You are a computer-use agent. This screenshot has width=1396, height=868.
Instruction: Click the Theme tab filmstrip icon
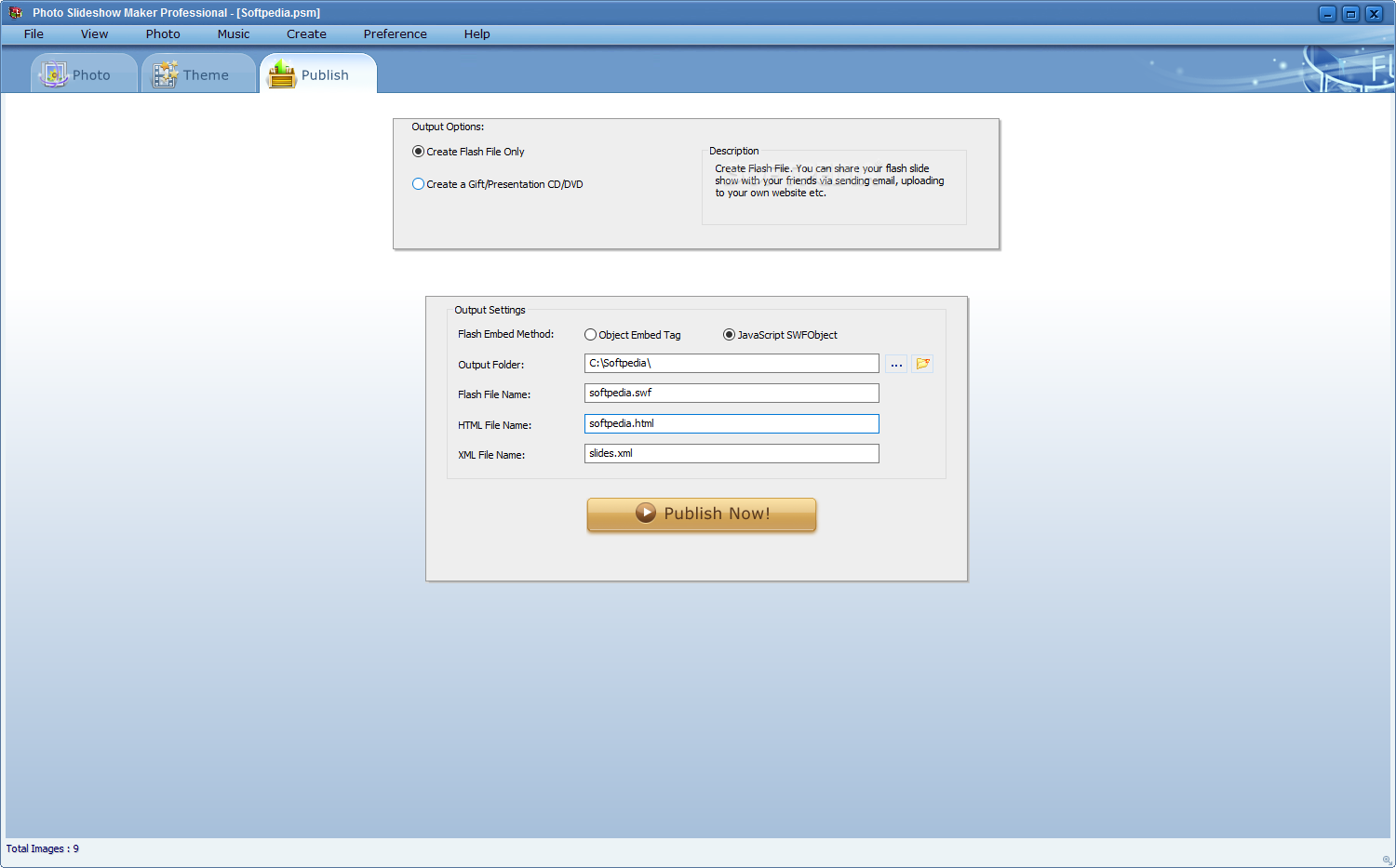click(165, 74)
